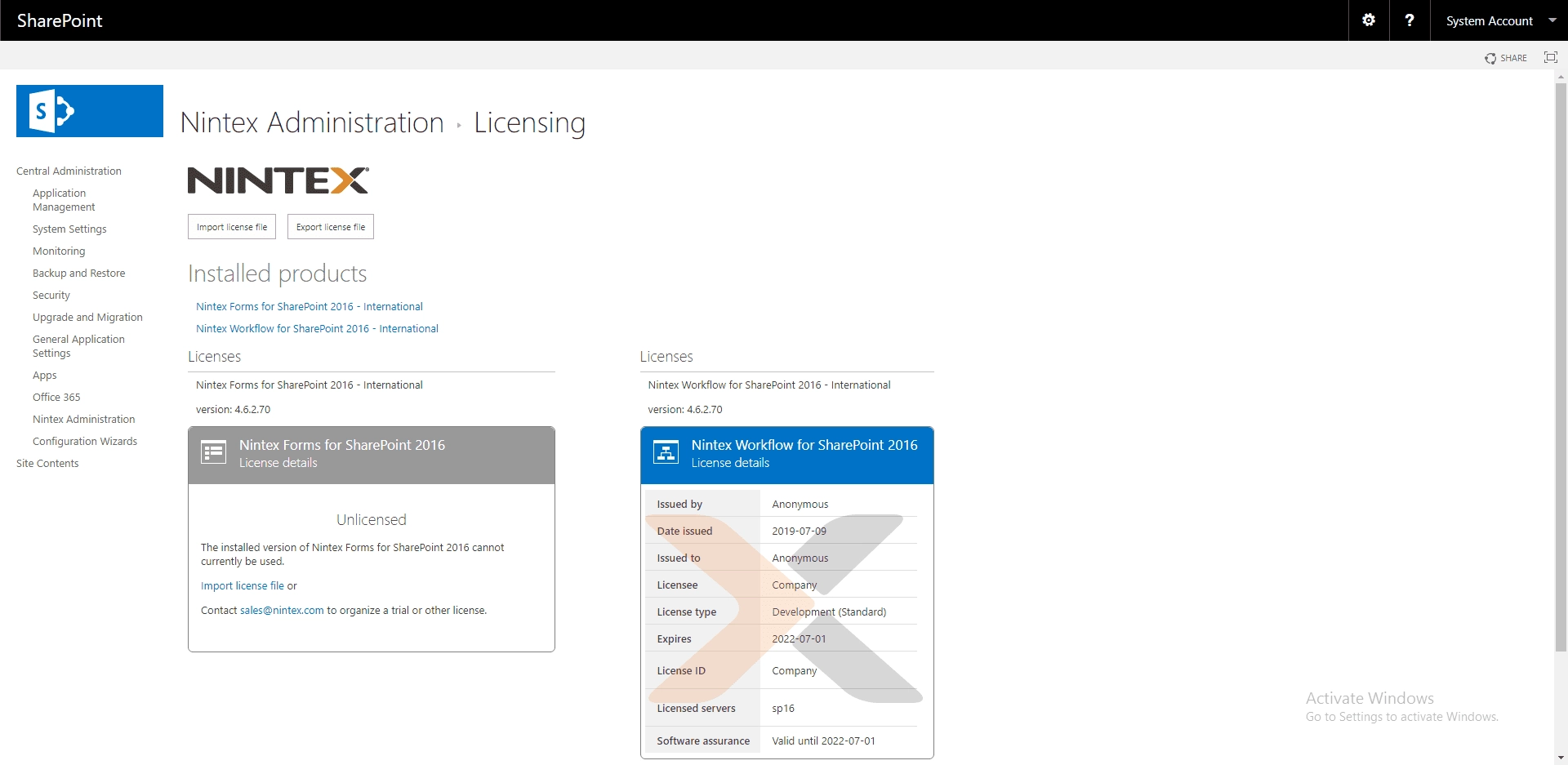Open Central Administration in sidebar
Image resolution: width=1568 pixels, height=765 pixels.
pos(69,171)
